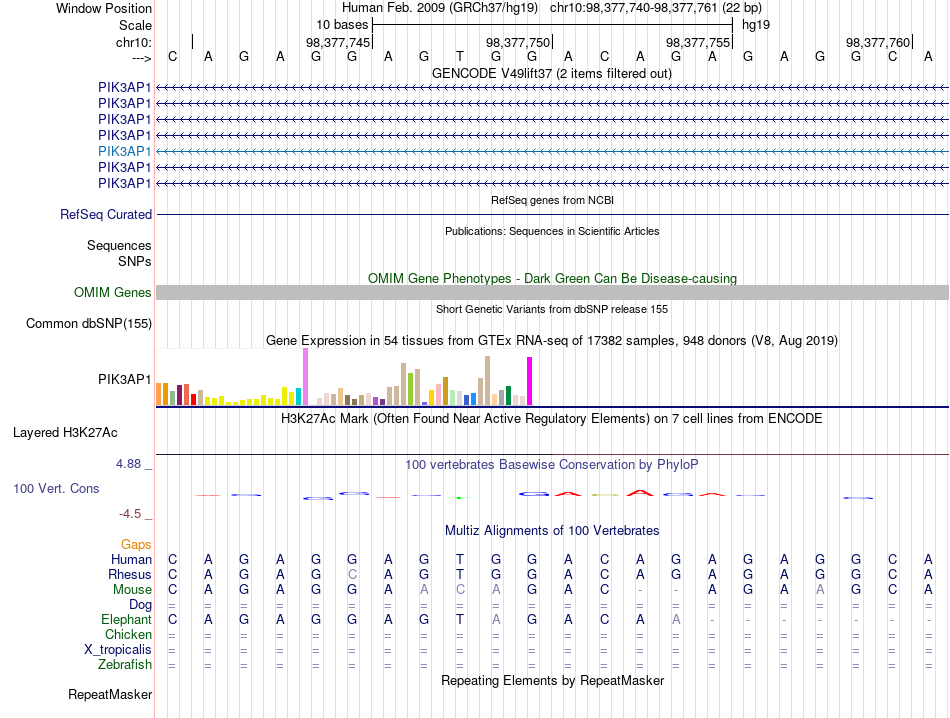Select the Mouse species label
The image size is (950, 718).
(133, 590)
